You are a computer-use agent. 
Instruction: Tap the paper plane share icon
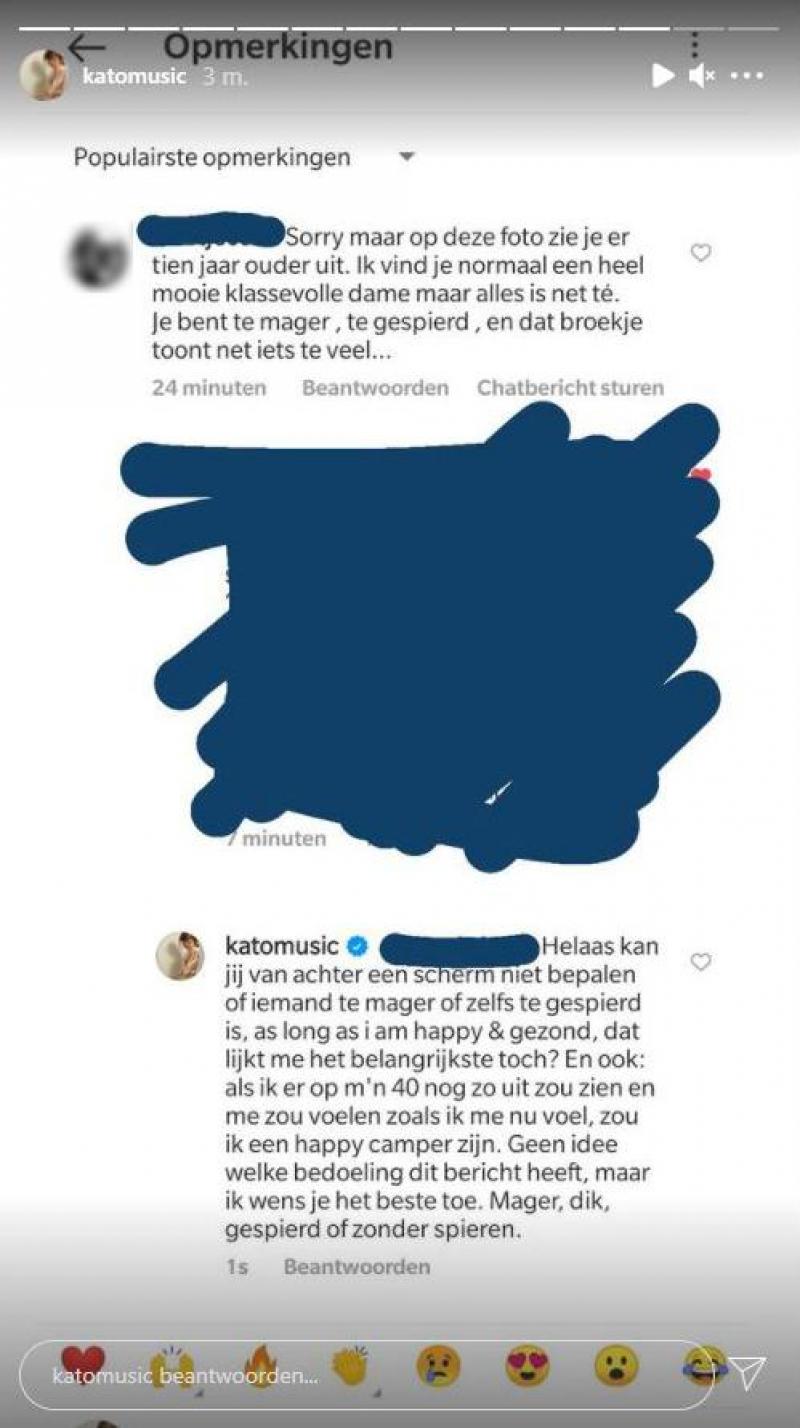pos(747,1374)
